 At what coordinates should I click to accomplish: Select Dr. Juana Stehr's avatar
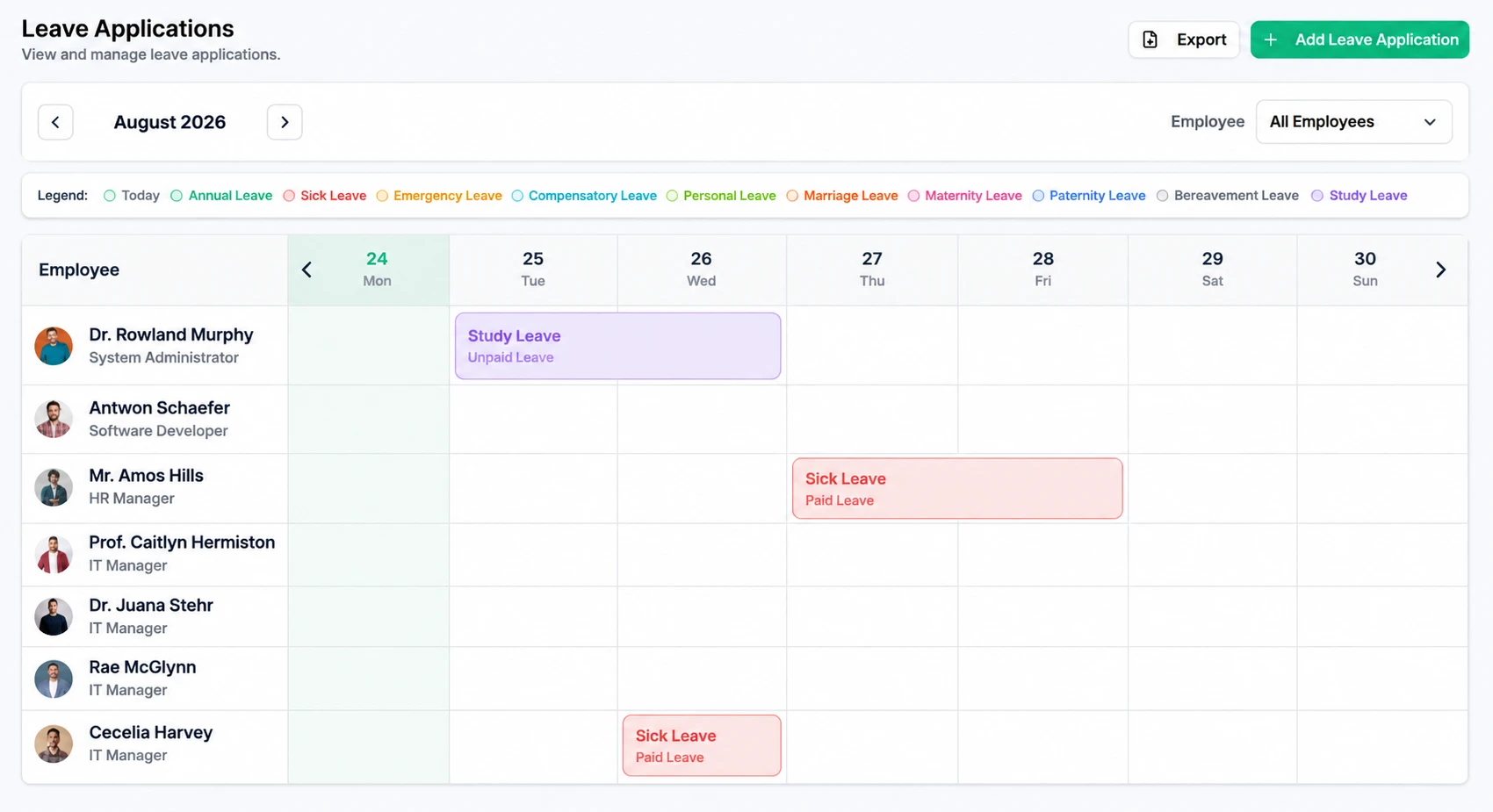pos(54,616)
